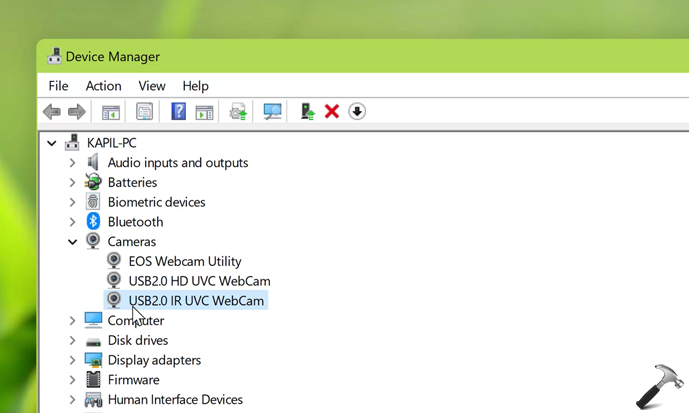Image resolution: width=689 pixels, height=414 pixels.
Task: Open the Action menu
Action: [x=104, y=86]
